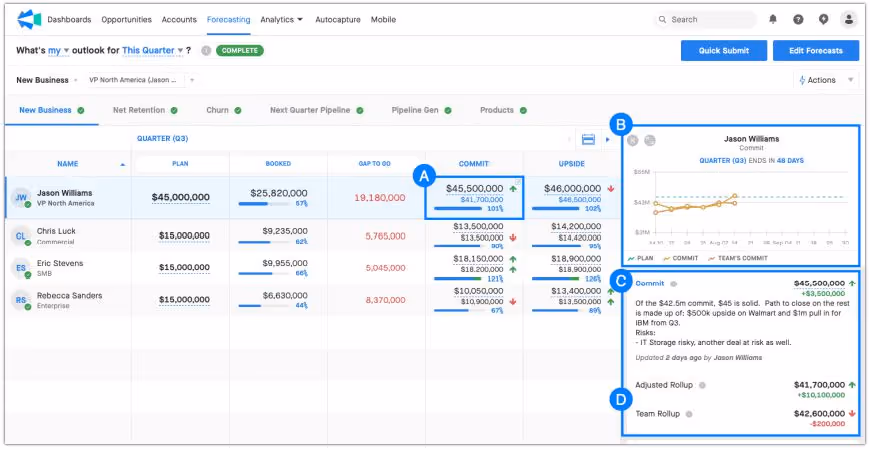Click first round icon in chart panel
The image size is (870, 450).
[633, 140]
